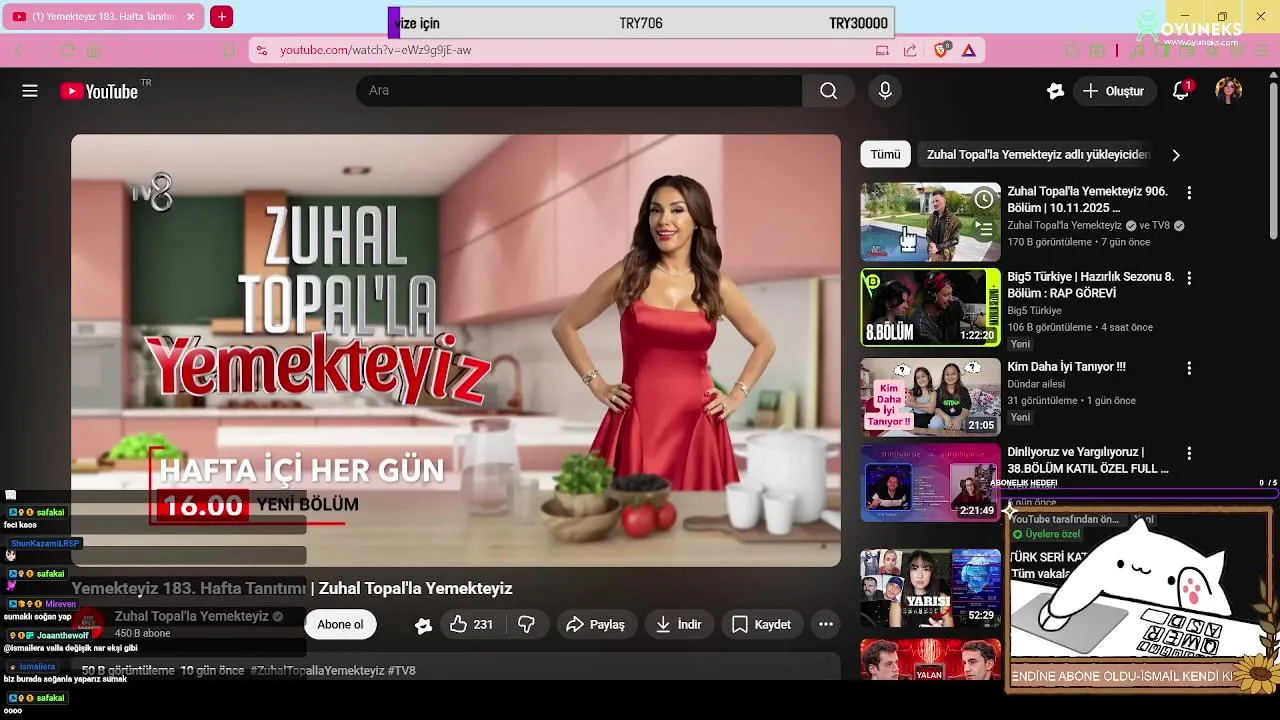Open Zuhal Topal'la Yemekteyiz 906. Bölüm thumbnail

point(930,222)
